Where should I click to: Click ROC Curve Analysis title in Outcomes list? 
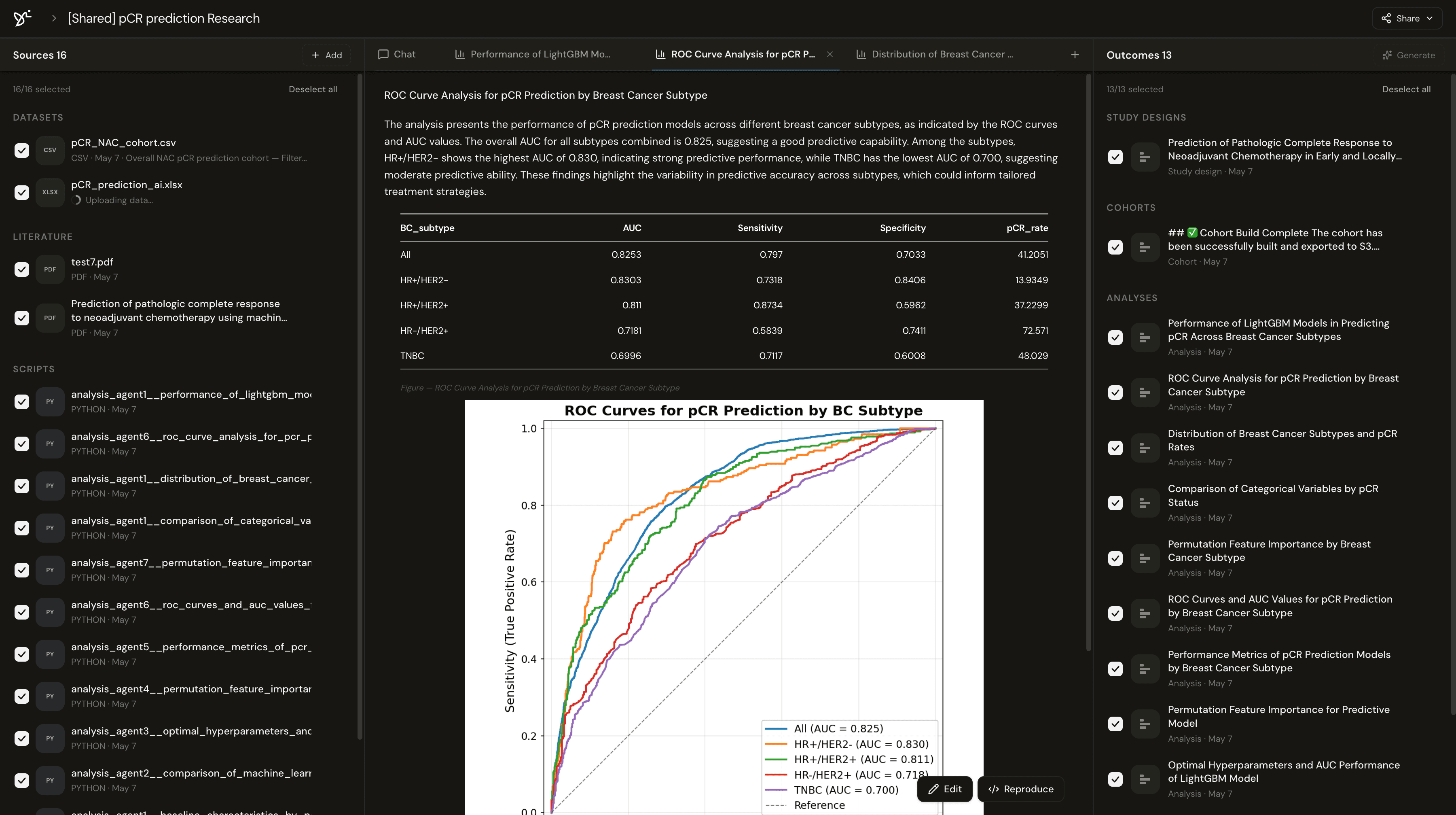(x=1283, y=385)
